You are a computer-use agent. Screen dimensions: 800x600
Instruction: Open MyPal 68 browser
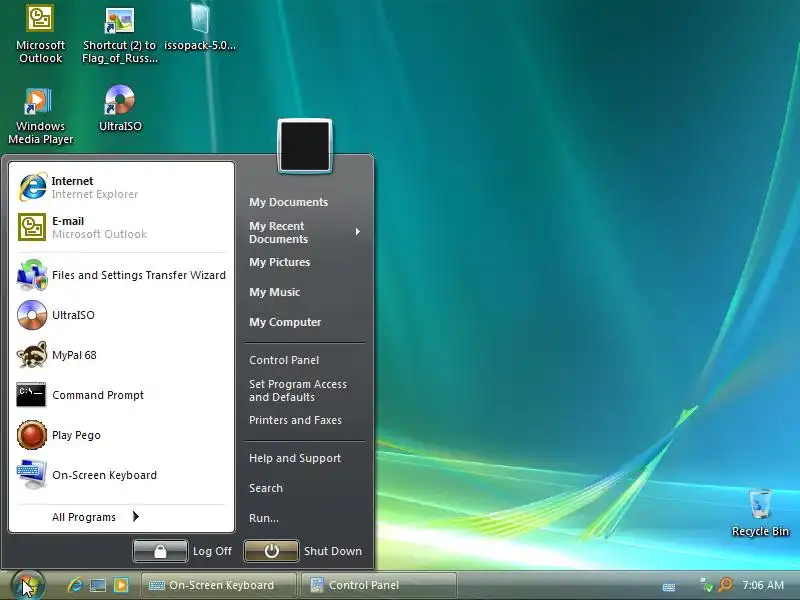121,355
